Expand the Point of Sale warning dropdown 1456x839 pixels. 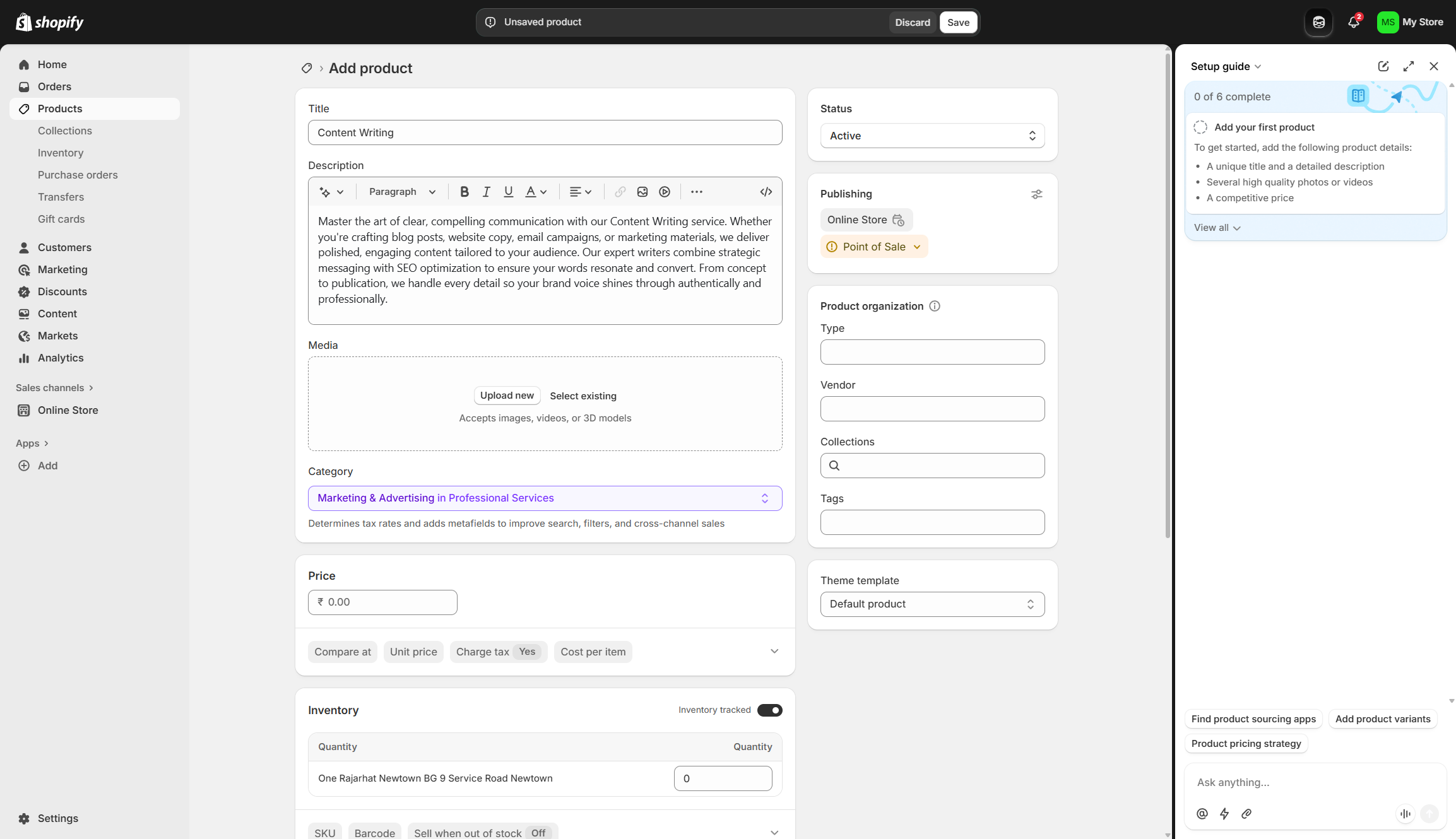click(874, 247)
